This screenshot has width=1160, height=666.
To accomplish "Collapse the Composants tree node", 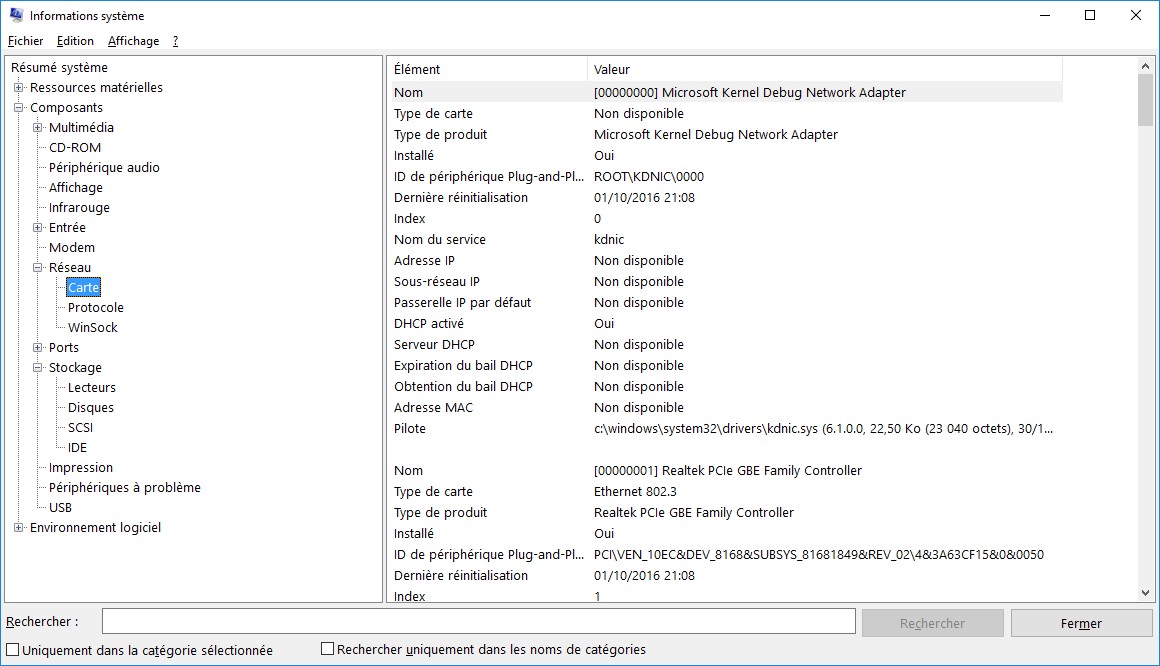I will tap(19, 108).
